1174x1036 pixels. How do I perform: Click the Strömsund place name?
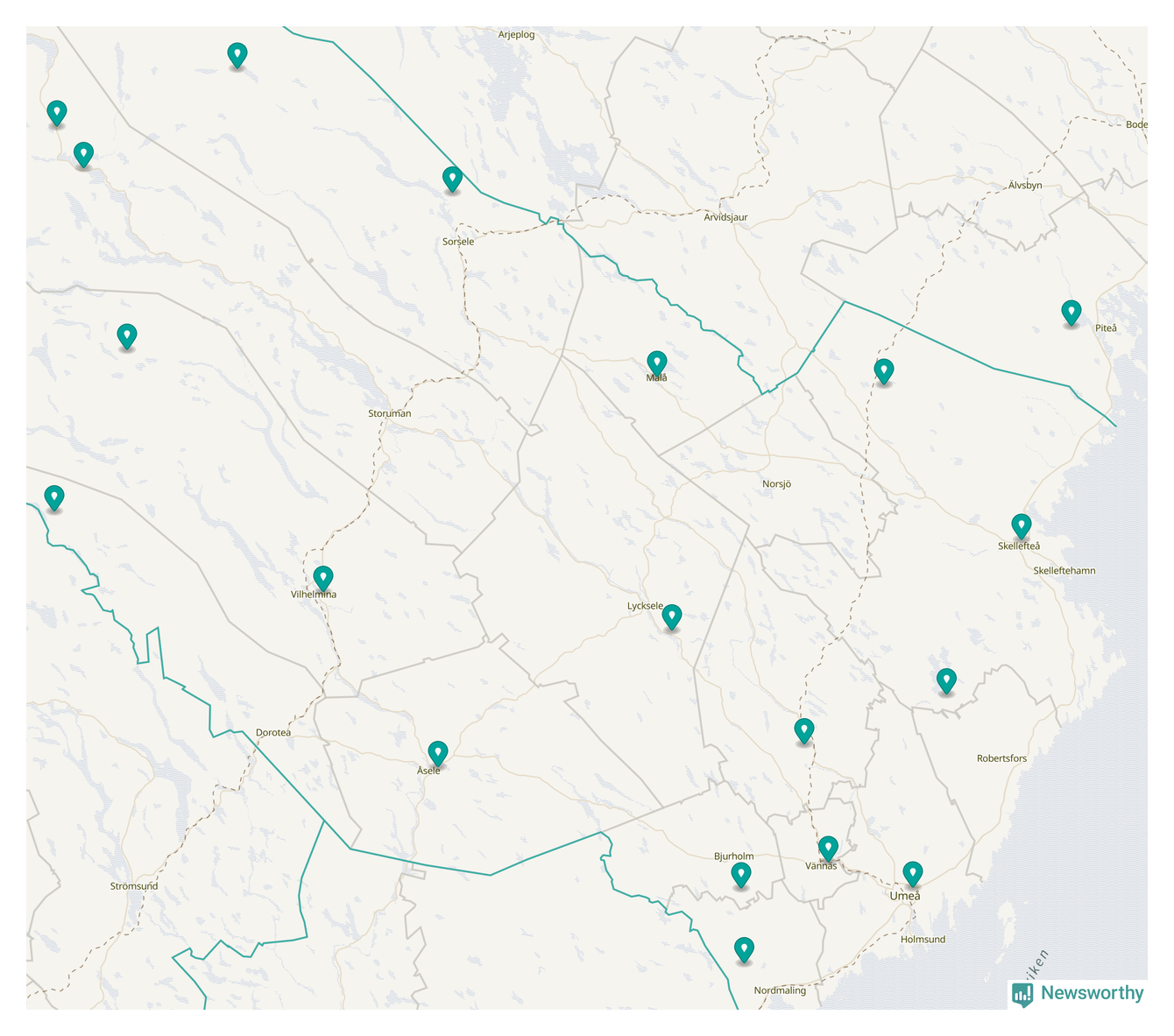tap(134, 886)
